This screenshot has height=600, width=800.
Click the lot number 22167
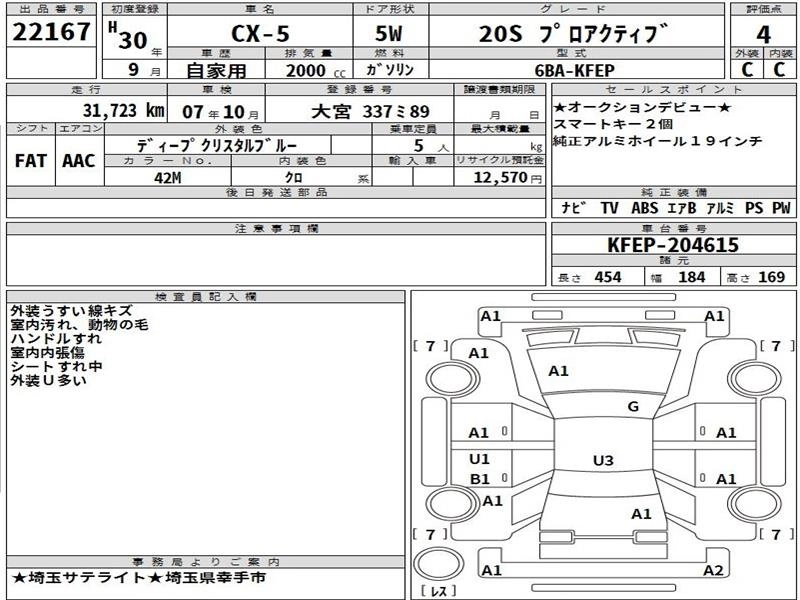point(51,32)
